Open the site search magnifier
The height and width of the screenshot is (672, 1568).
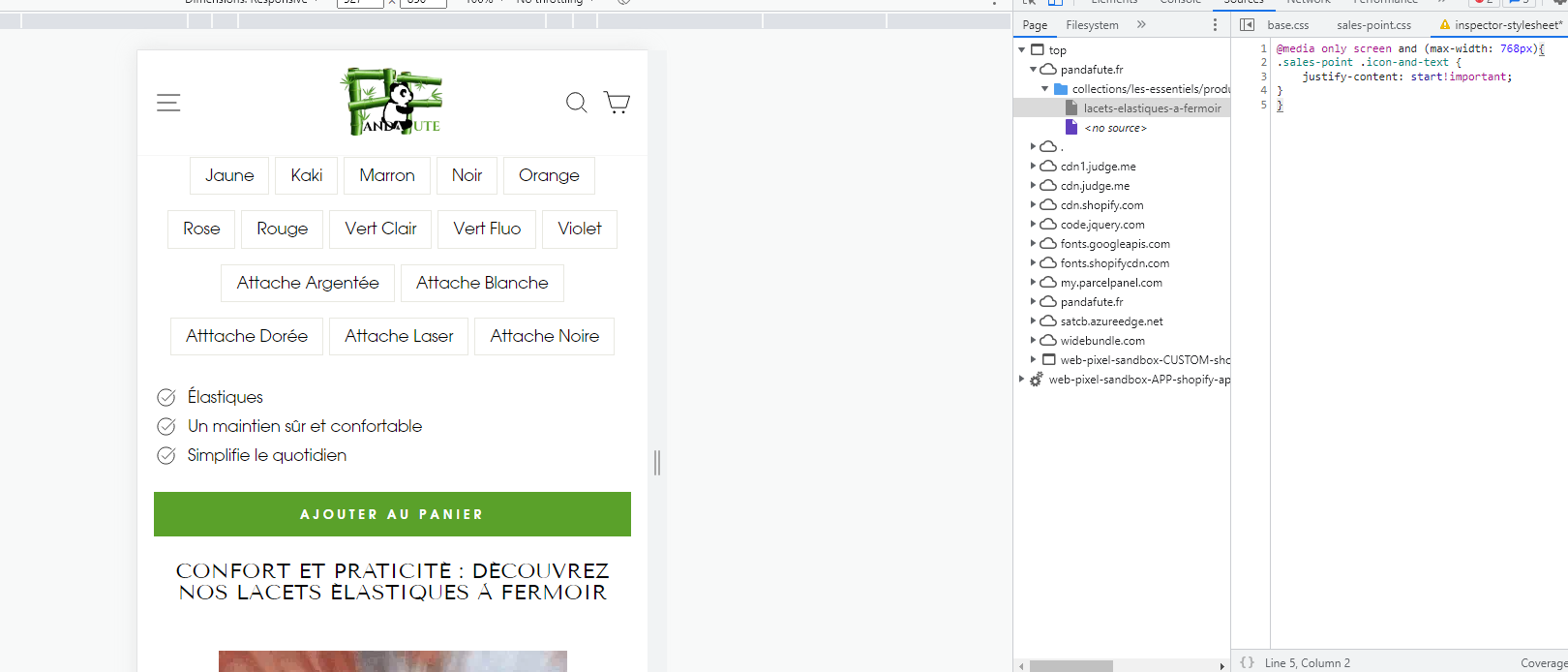point(576,103)
